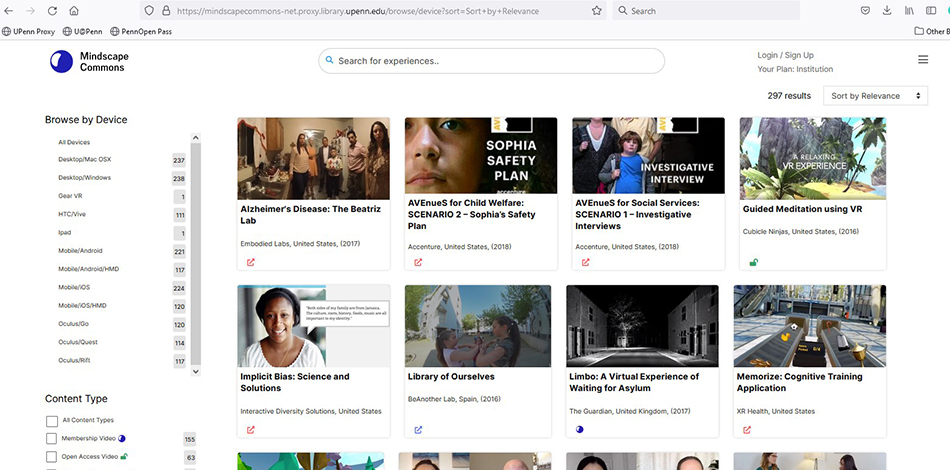Click the membership icon under the Limbo card
Screen dimensions: 950x470
pos(579,429)
